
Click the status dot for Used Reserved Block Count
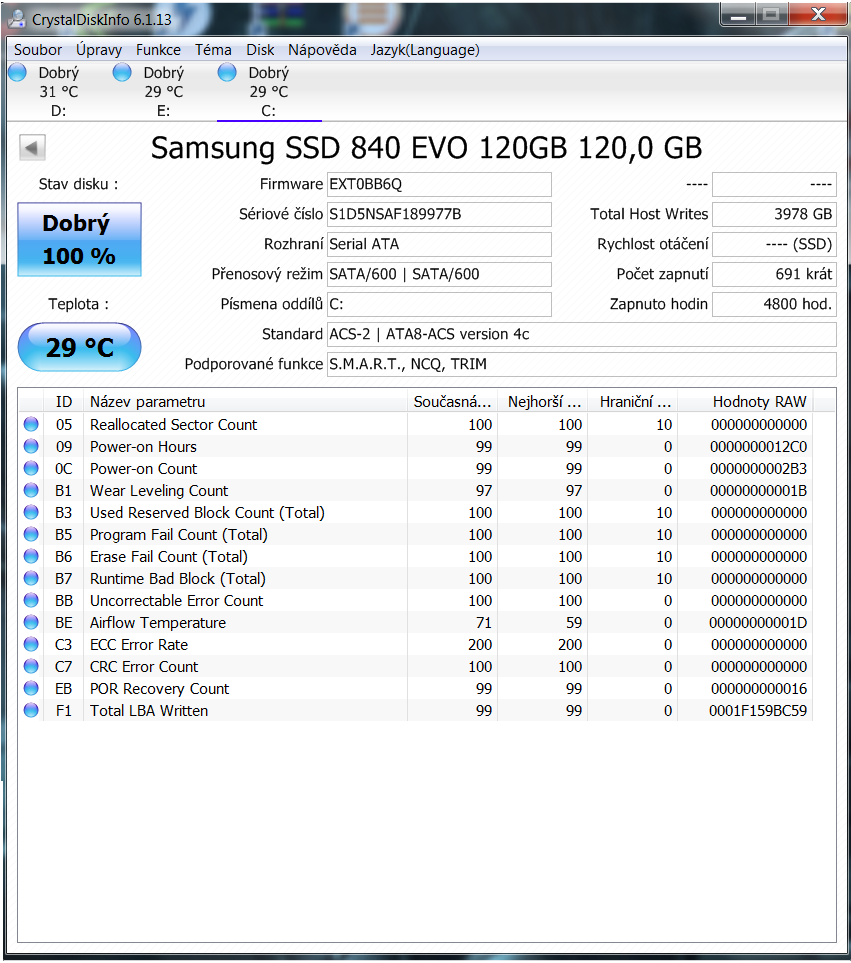click(x=31, y=512)
